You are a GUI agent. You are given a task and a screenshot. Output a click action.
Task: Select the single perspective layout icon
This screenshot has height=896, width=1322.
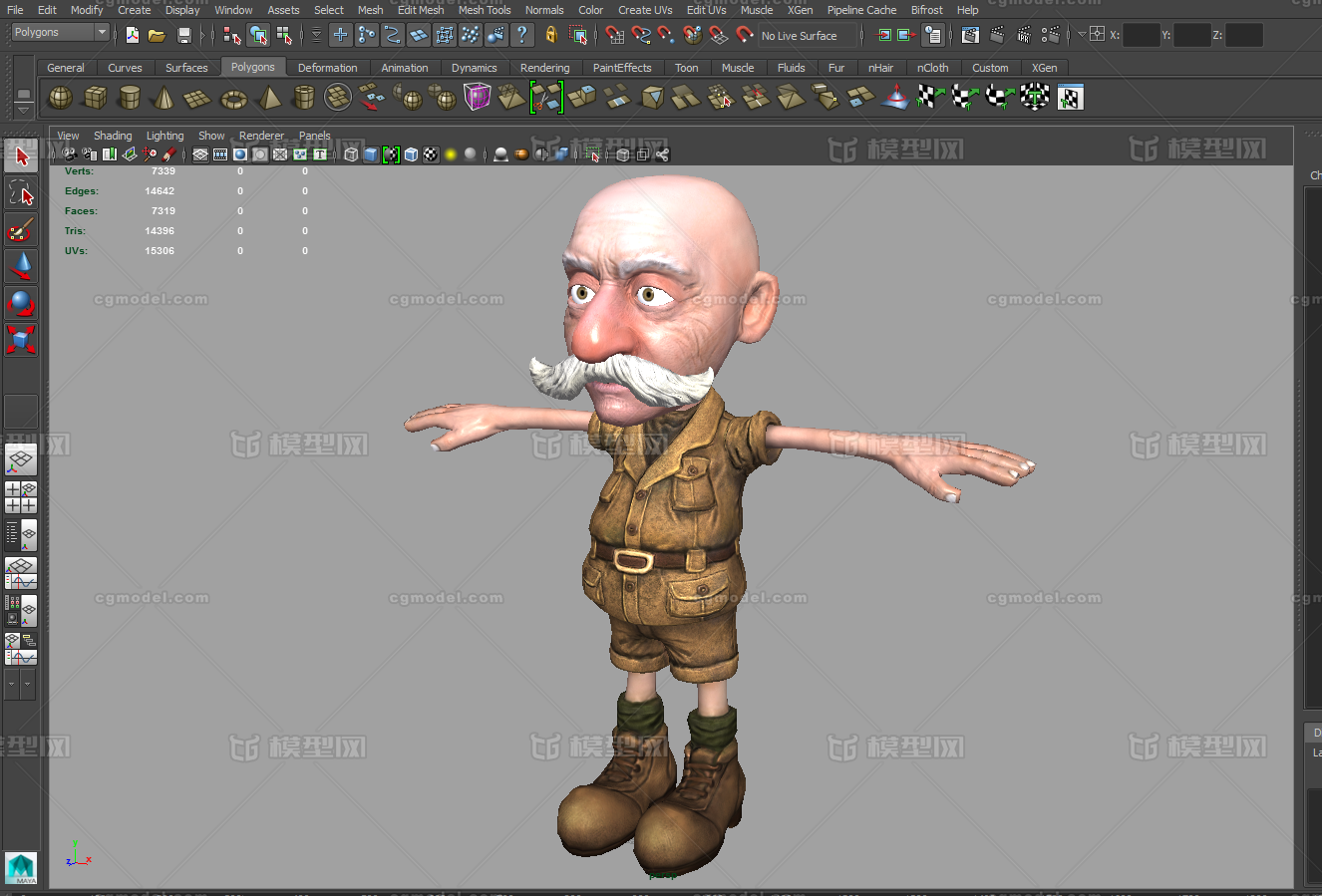click(x=21, y=459)
